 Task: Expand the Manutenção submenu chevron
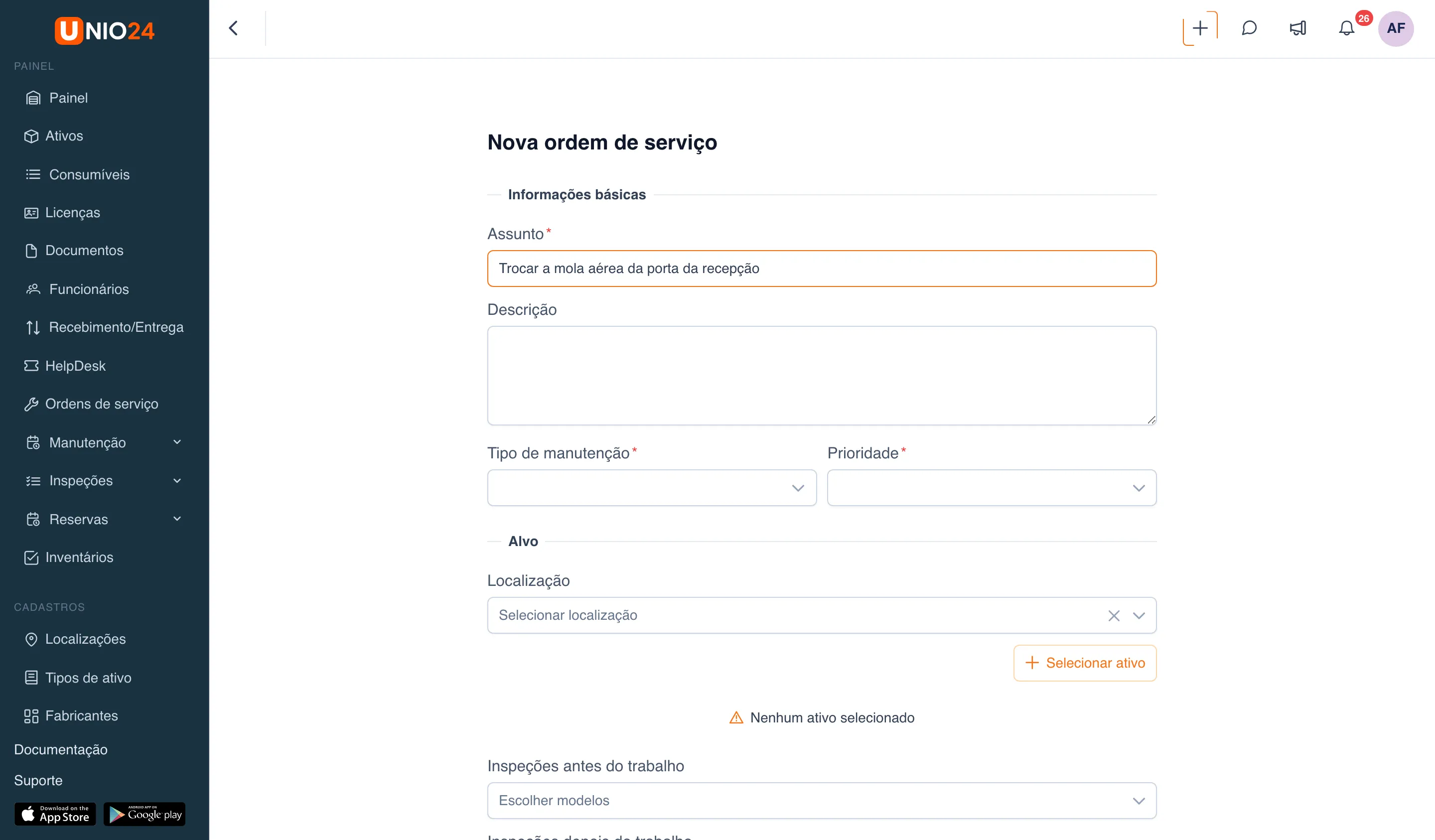point(177,442)
